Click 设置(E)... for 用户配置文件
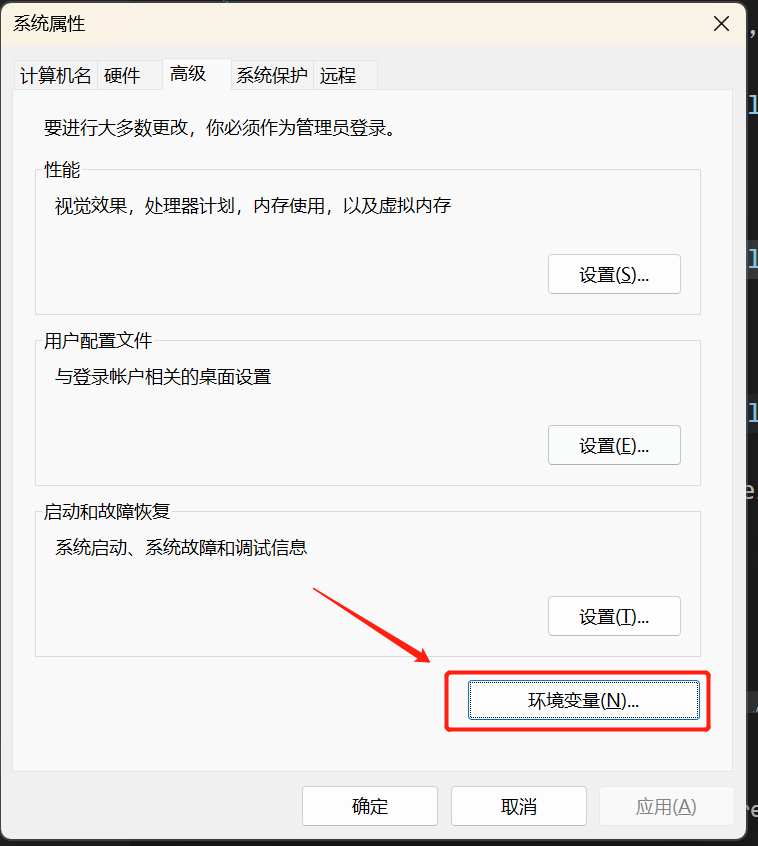This screenshot has width=758, height=846. coord(614,446)
